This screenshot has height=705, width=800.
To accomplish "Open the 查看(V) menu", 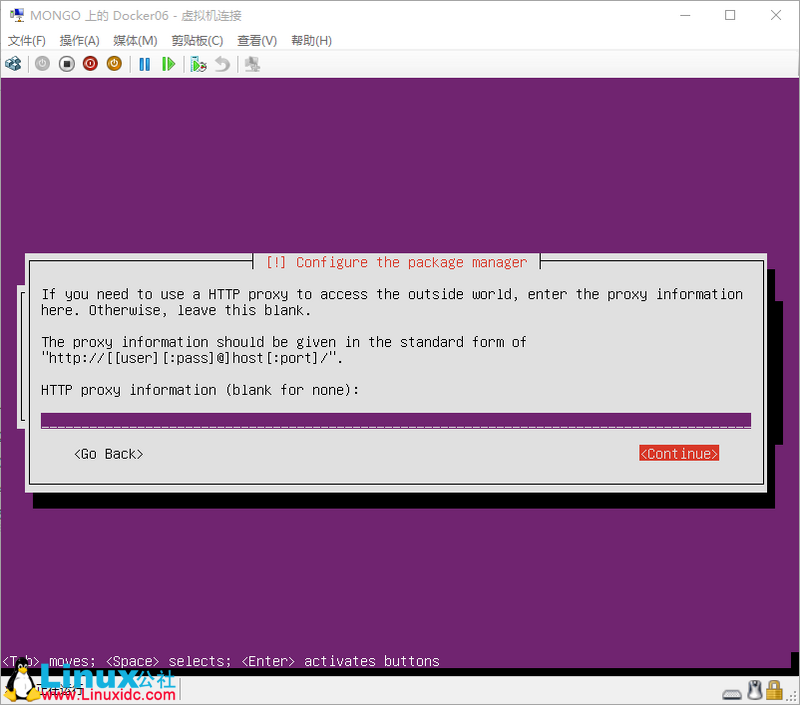I will (x=256, y=40).
